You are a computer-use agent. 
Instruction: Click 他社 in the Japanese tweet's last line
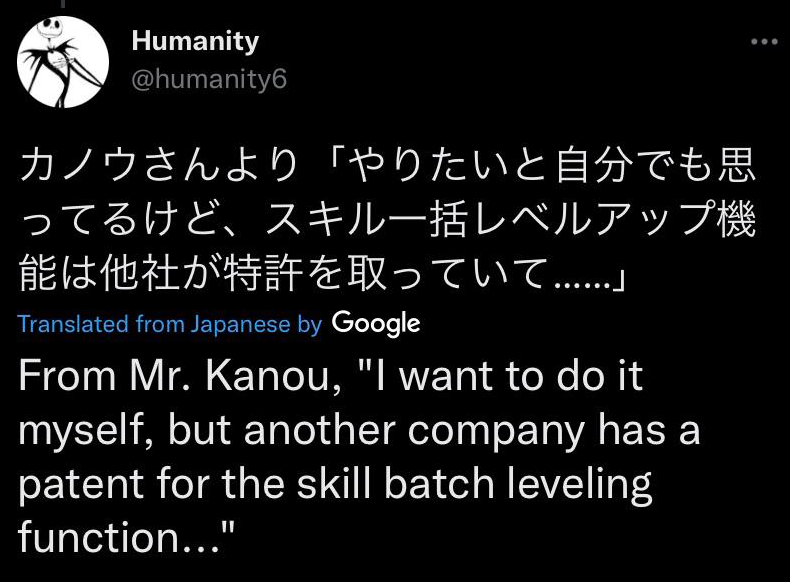[140, 273]
